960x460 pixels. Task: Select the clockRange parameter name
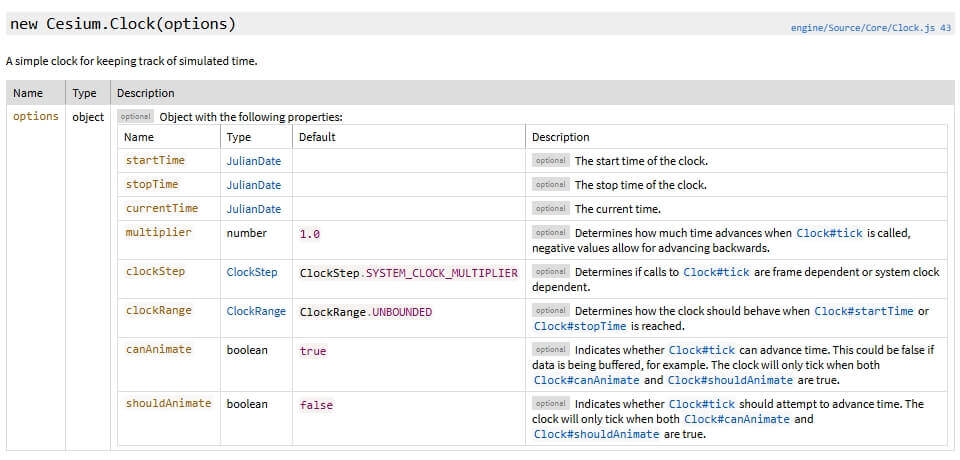(x=159, y=311)
